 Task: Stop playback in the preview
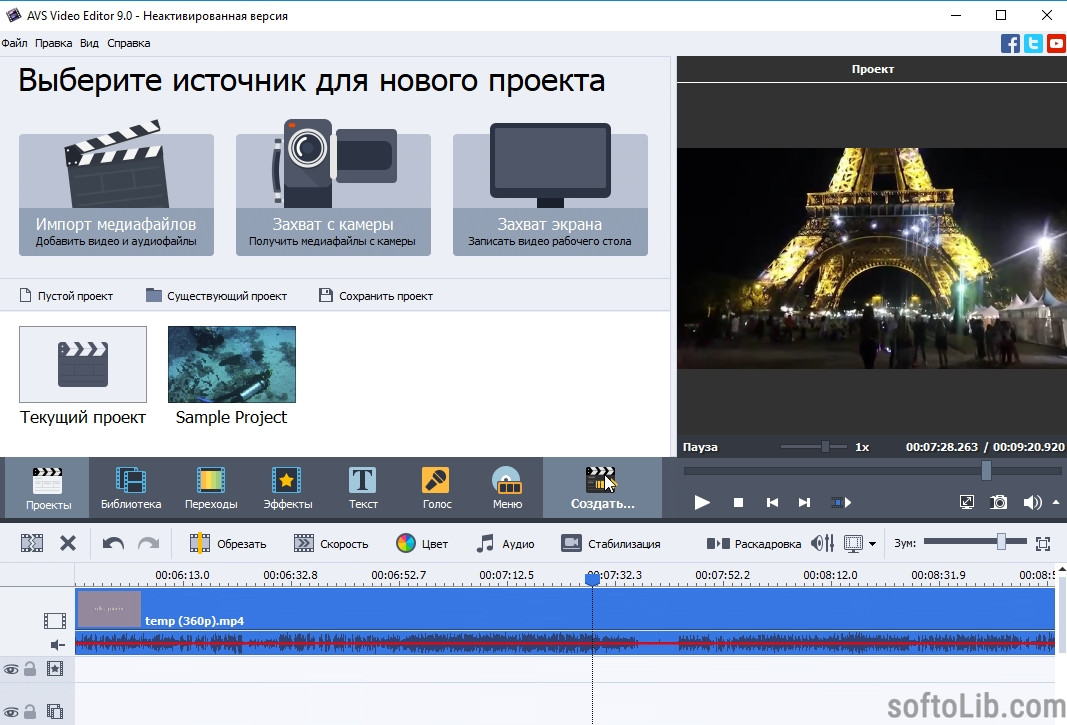738,502
